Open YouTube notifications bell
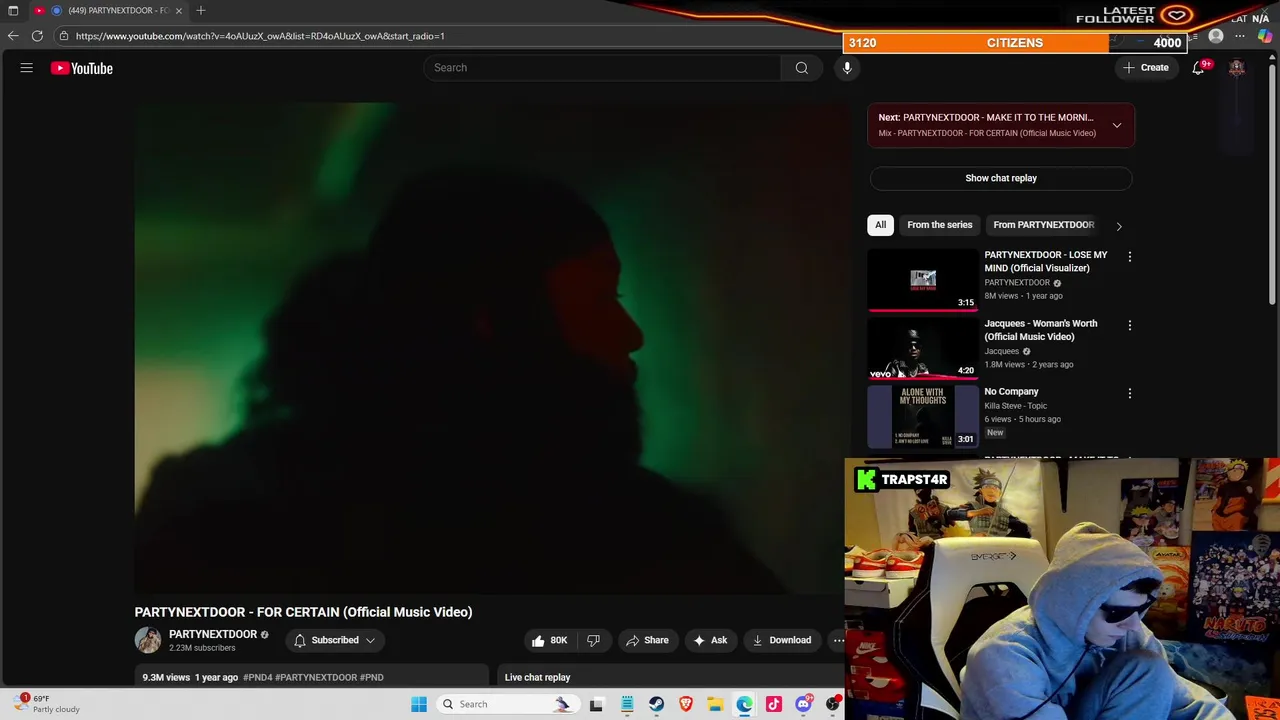The image size is (1280, 720). (1198, 68)
